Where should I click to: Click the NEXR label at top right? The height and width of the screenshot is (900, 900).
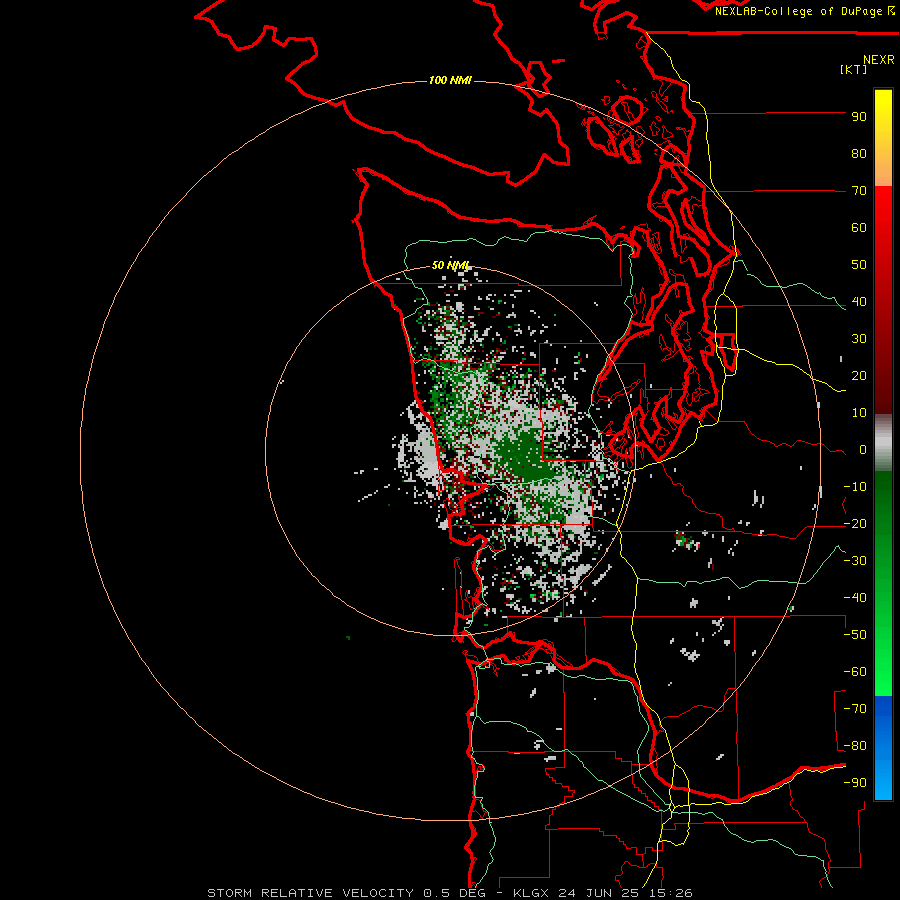coord(879,60)
